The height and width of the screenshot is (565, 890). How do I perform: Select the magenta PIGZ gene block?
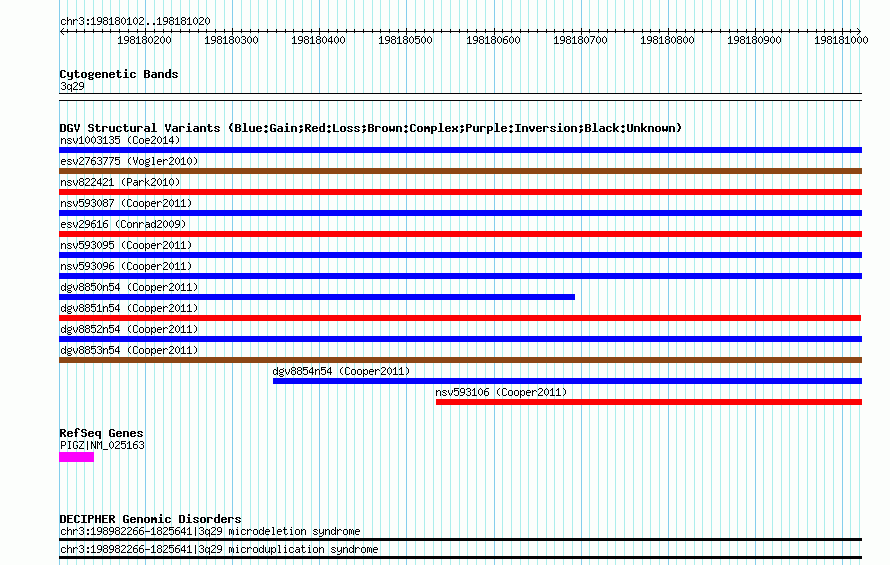pos(77,457)
